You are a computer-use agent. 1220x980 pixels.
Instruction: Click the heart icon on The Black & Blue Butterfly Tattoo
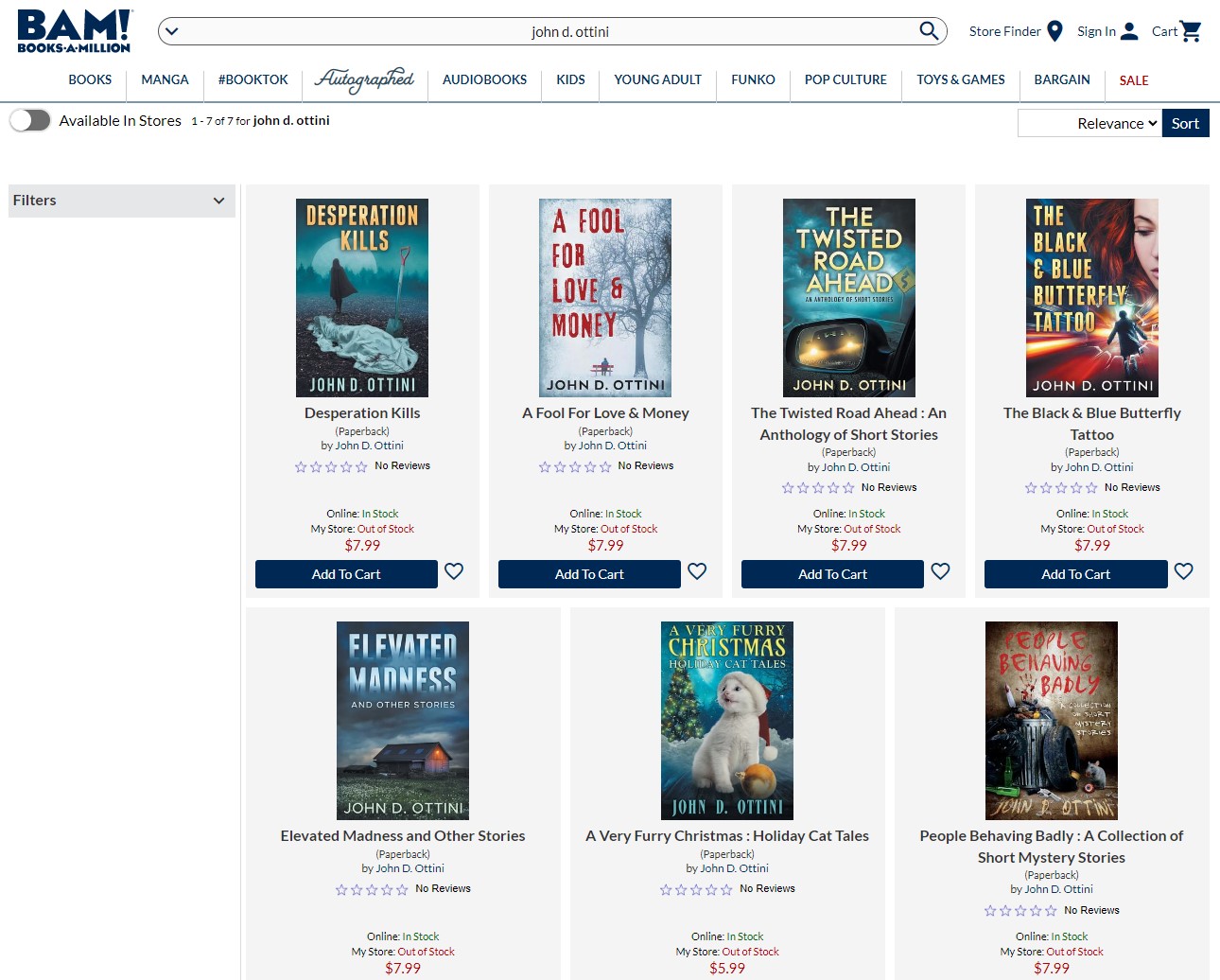click(1183, 571)
